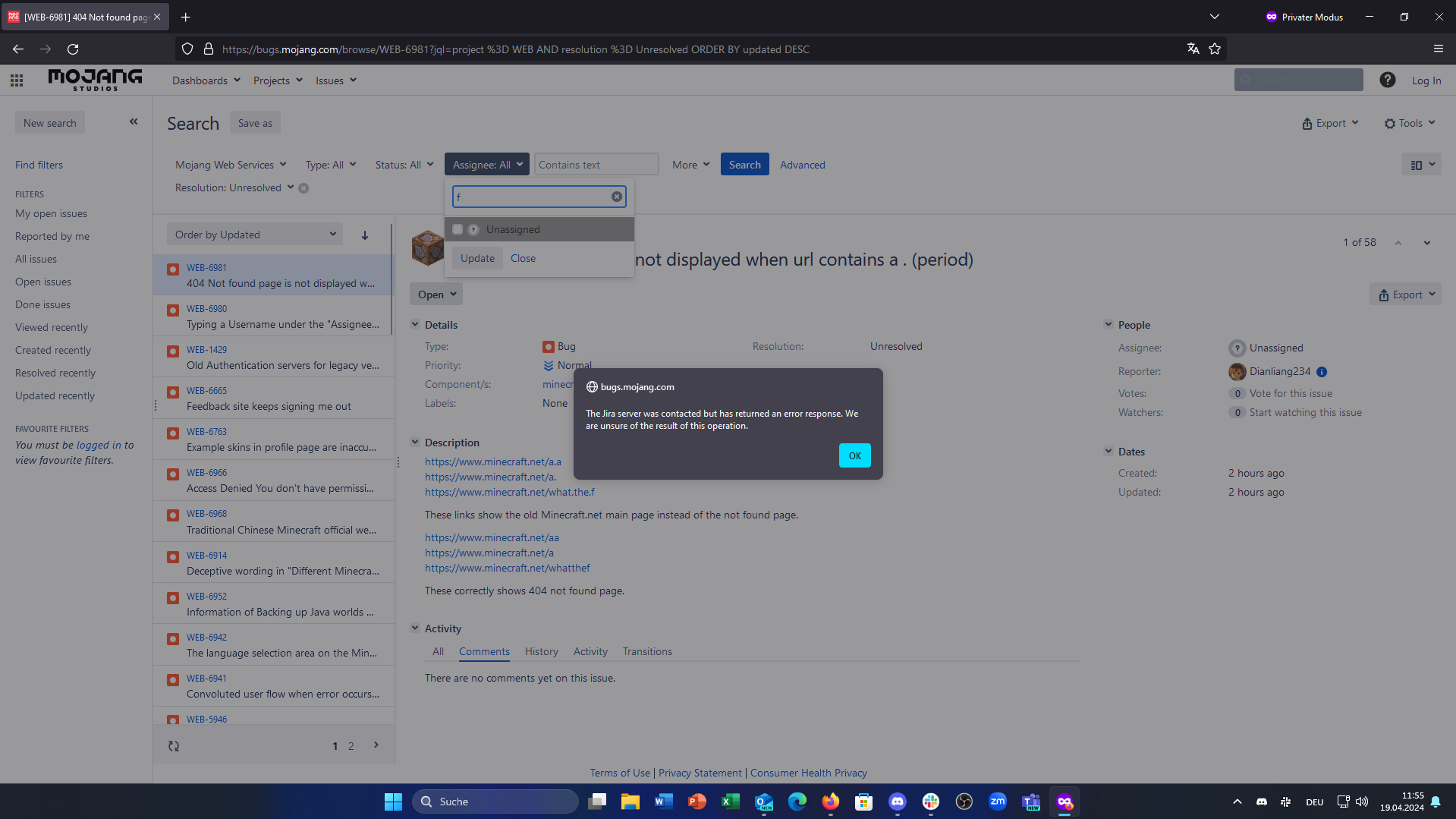Go to page 2 of results
Screen dimensions: 1456x819
pos(351,746)
